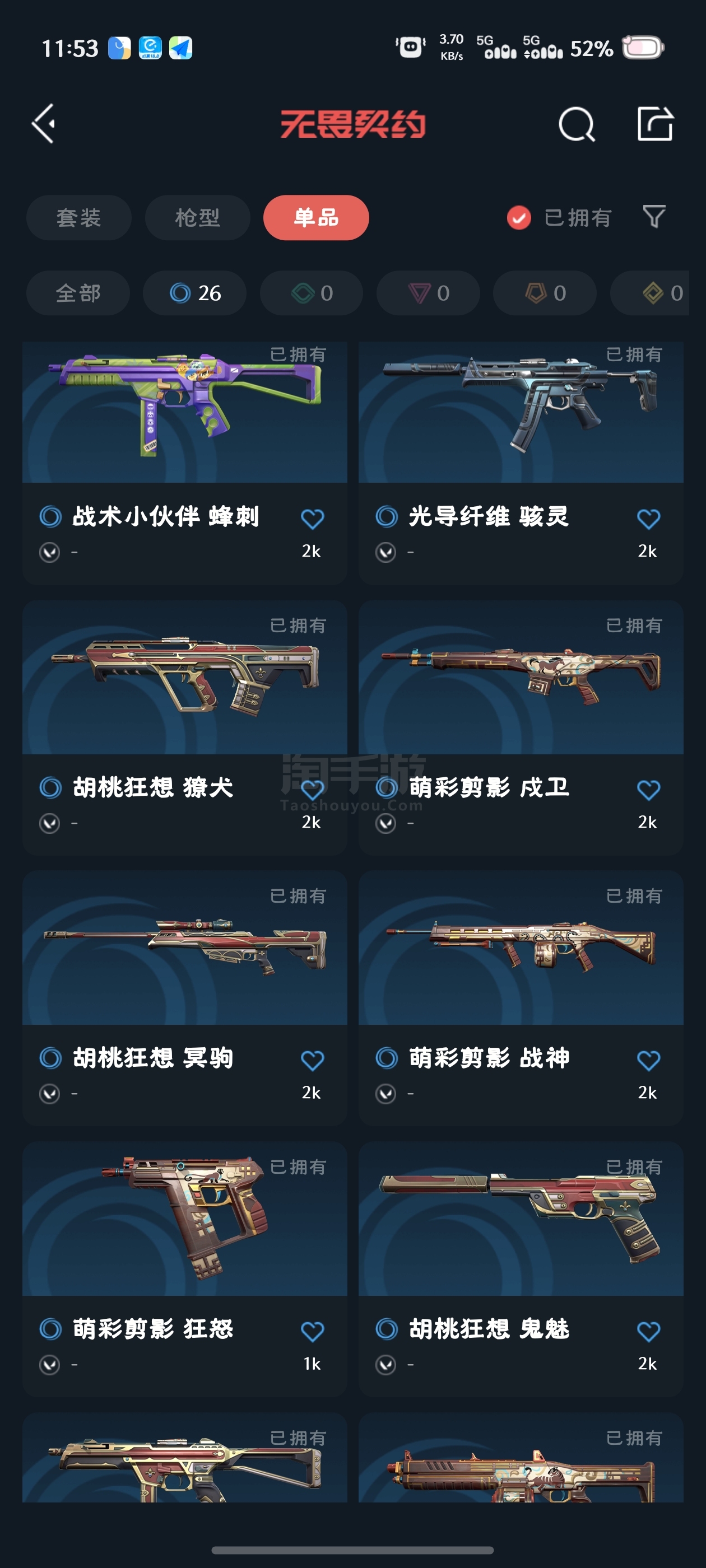
Task: Select the orange pentagon rarity filter
Action: [545, 293]
